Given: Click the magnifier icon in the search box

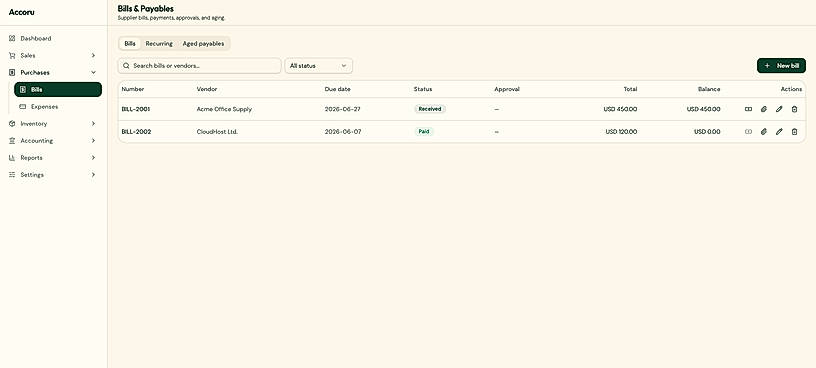Looking at the screenshot, I should (126, 66).
